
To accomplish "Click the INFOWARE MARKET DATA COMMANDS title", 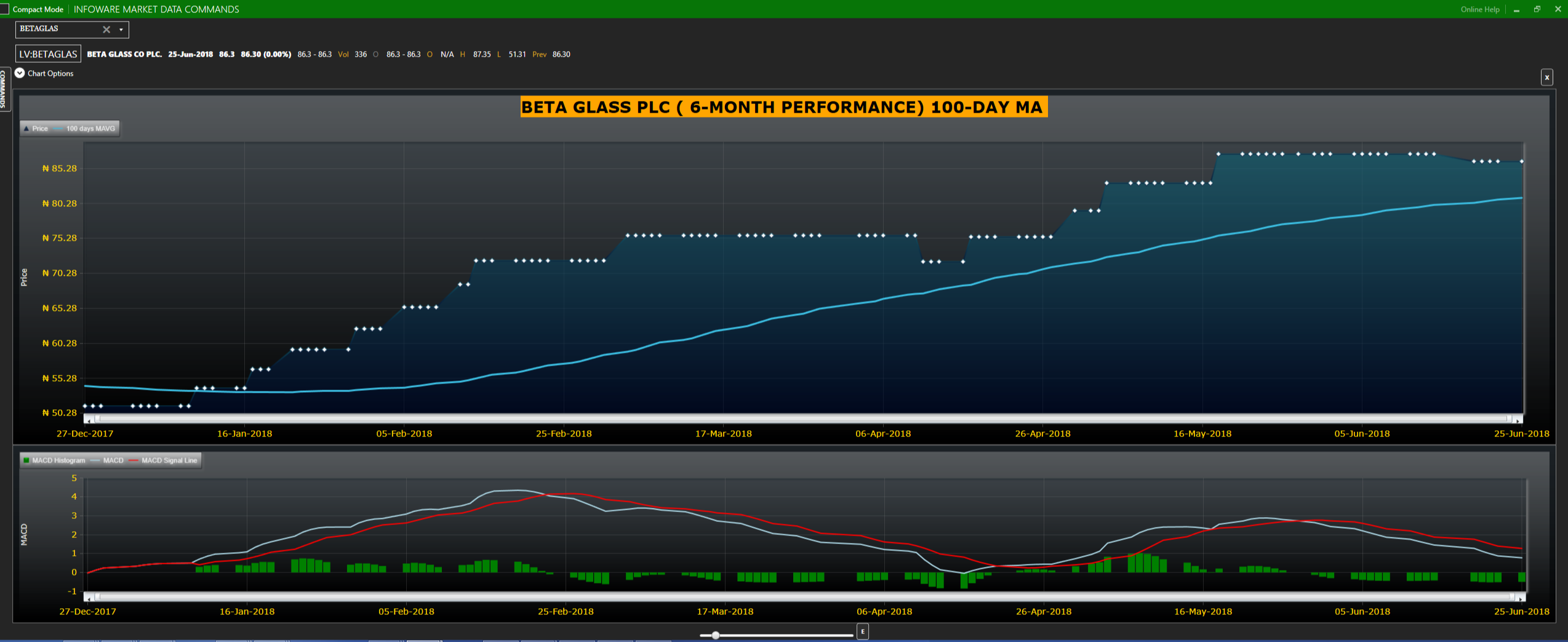I will pos(156,9).
